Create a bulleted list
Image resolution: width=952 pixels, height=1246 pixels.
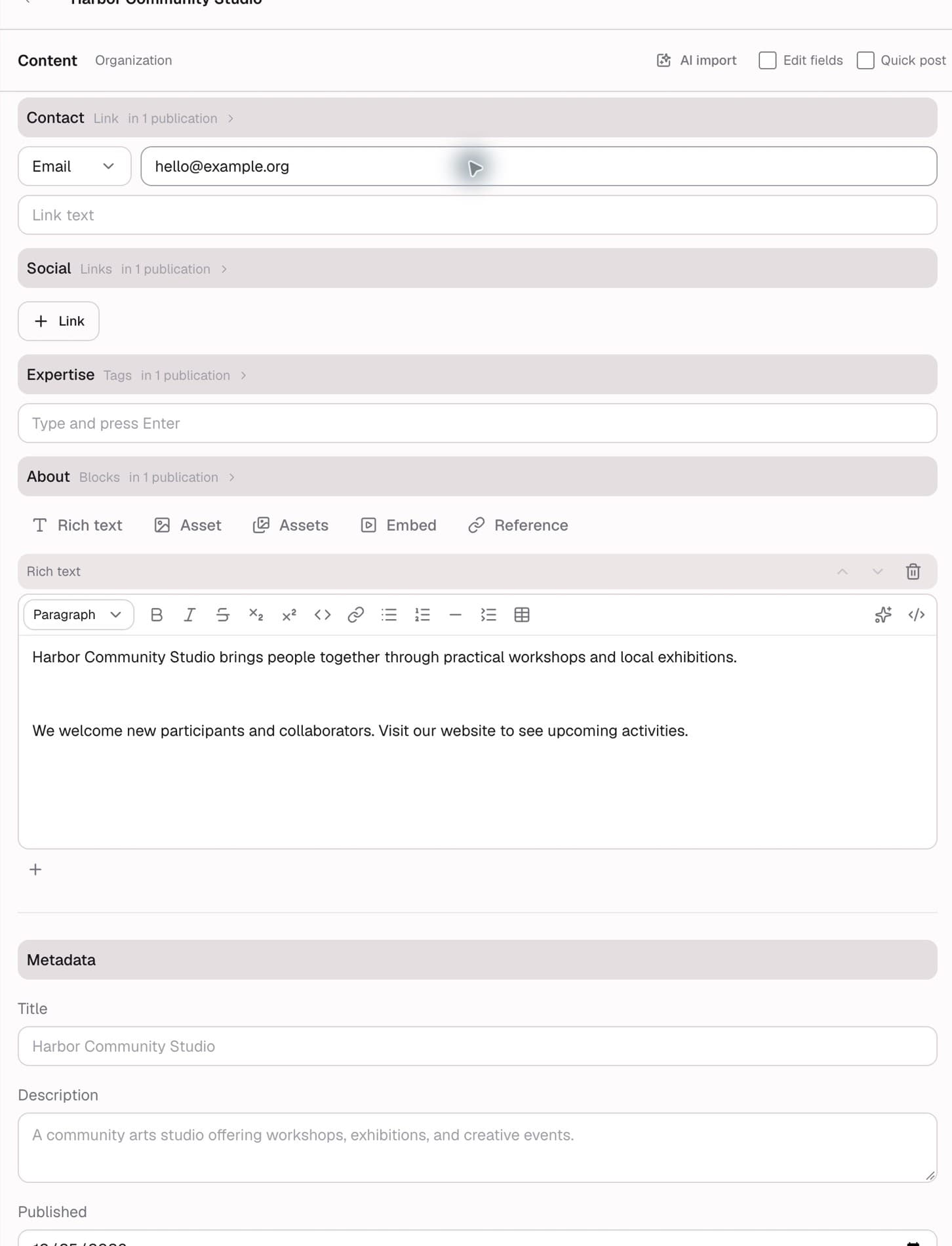389,614
